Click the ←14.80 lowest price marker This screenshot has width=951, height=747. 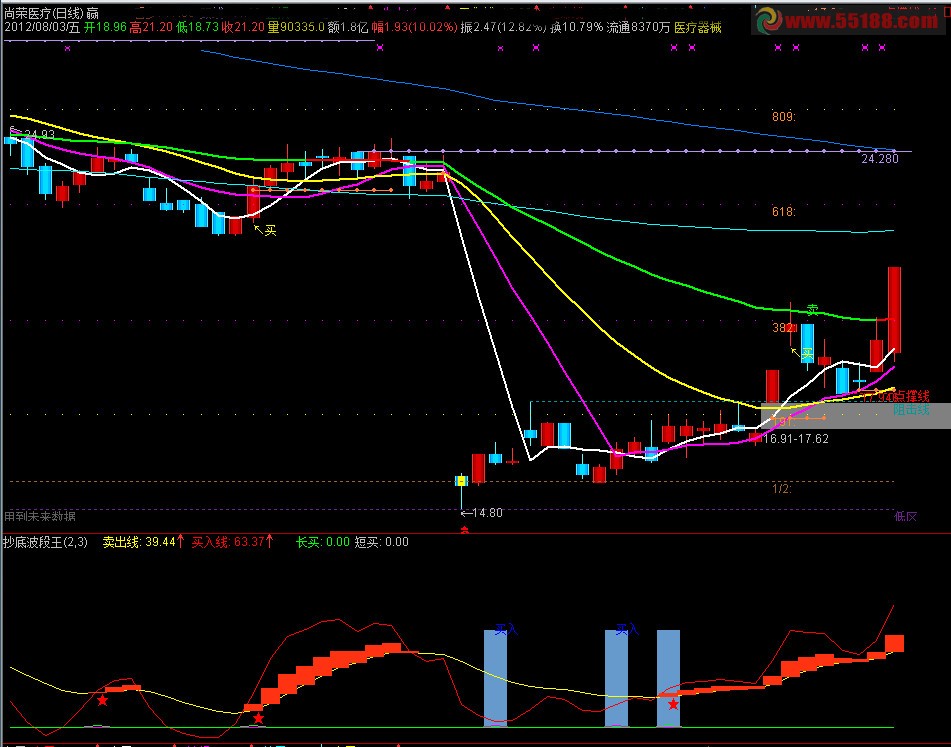pyautogui.click(x=482, y=513)
